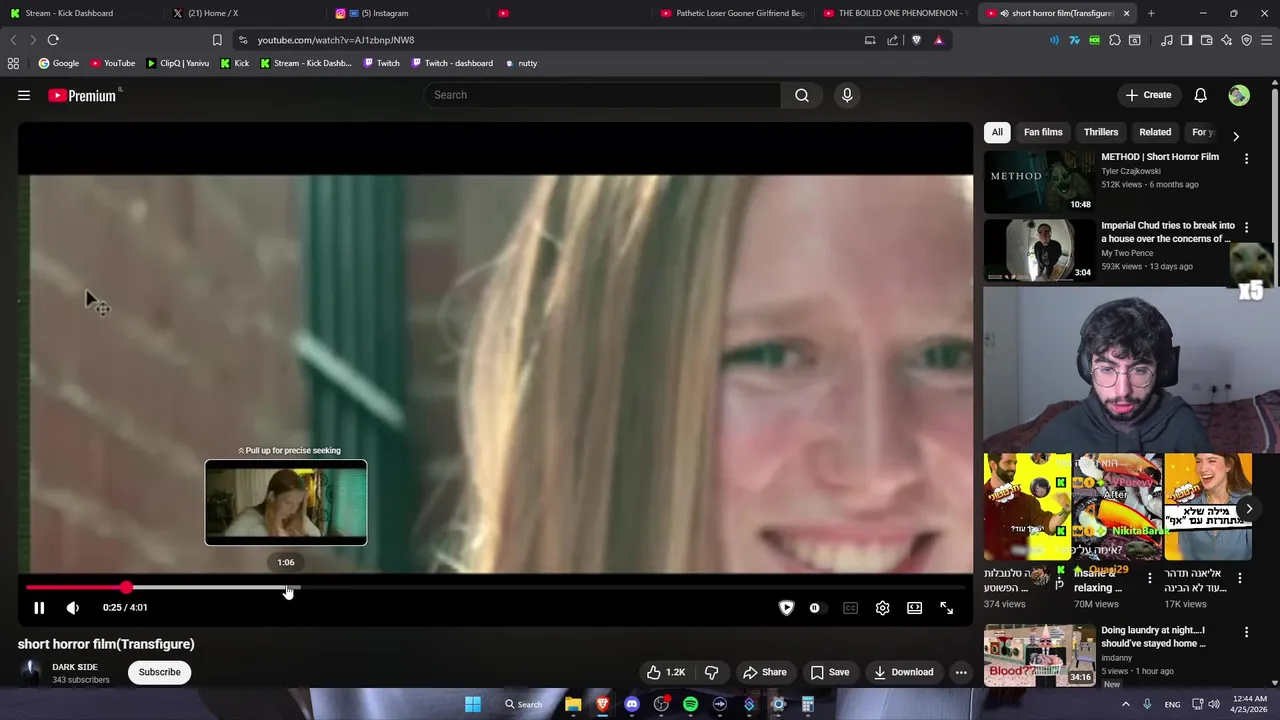The height and width of the screenshot is (720, 1280).
Task: Open METHOD Short Horror Film thumbnail
Action: point(1039,182)
